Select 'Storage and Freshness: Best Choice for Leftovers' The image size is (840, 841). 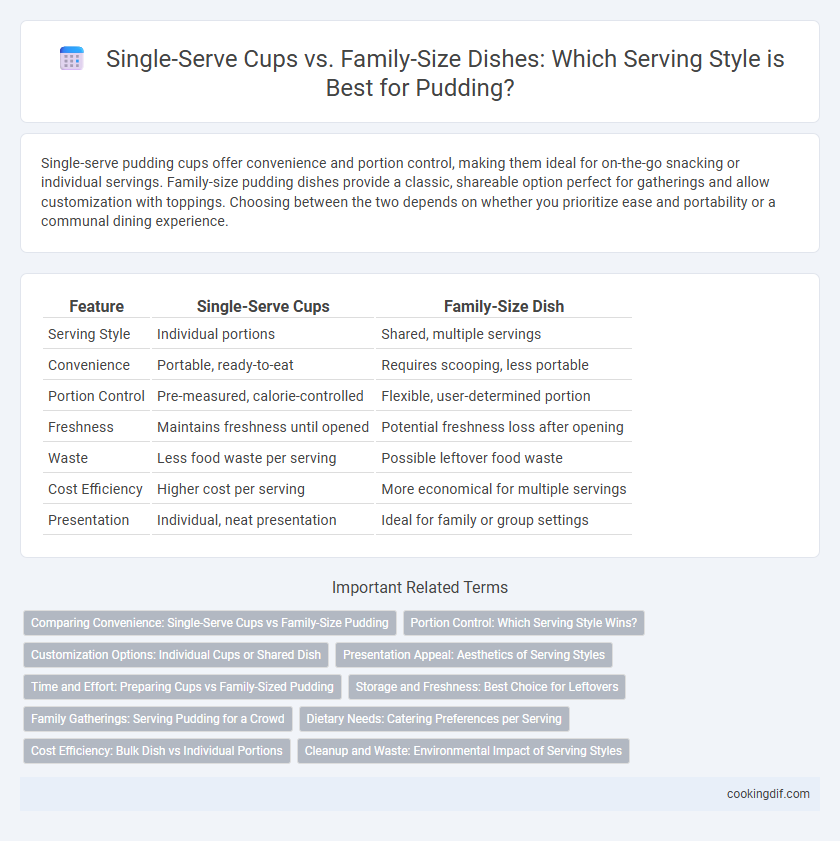(x=487, y=687)
